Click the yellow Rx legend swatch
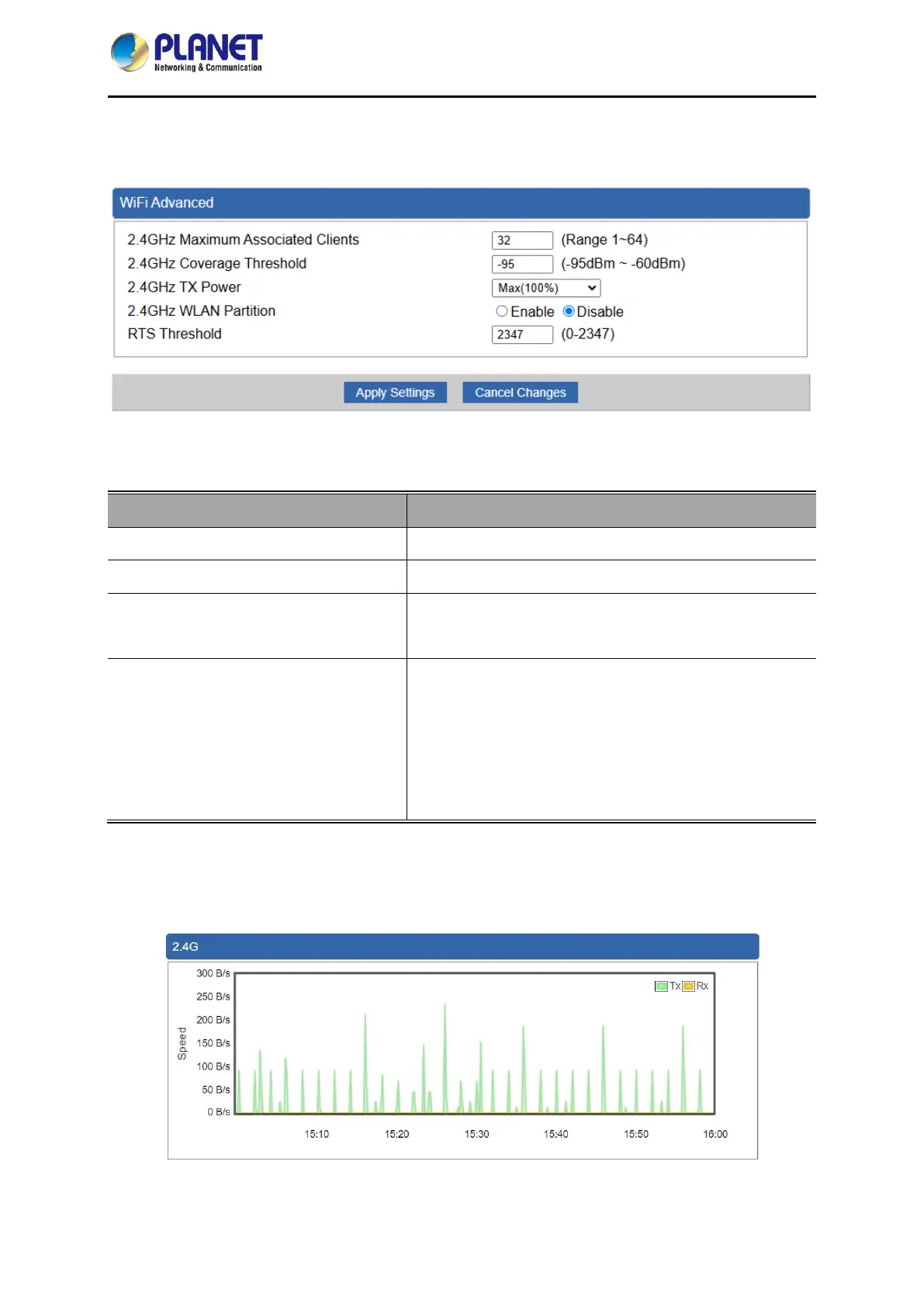Viewport: 924px width, 1307px height. (688, 986)
